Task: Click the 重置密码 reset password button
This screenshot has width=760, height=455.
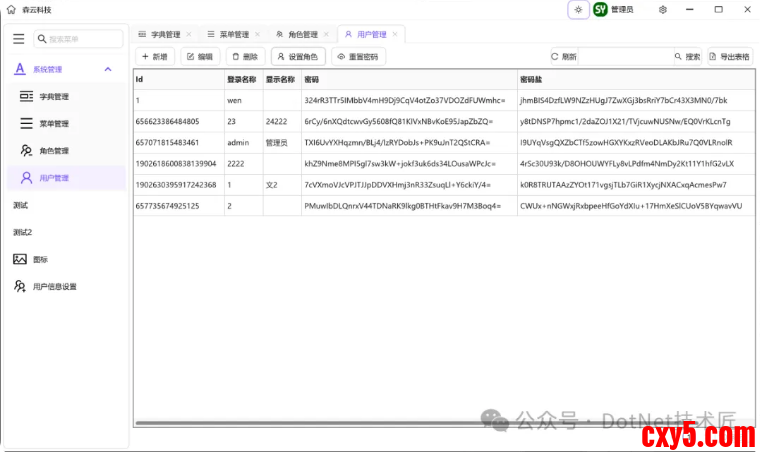Action: click(x=358, y=57)
